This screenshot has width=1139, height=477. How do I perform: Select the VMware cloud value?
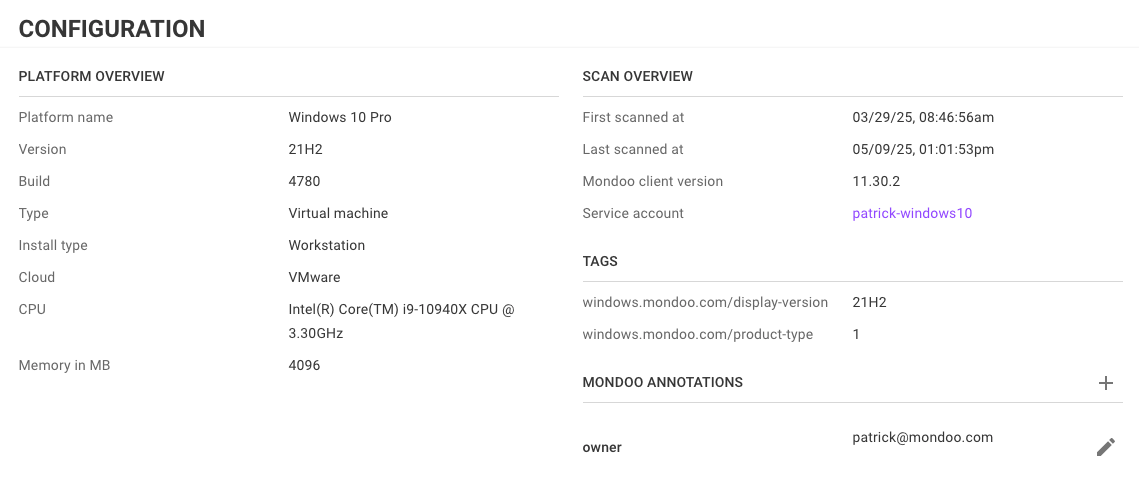pyautogui.click(x=314, y=277)
